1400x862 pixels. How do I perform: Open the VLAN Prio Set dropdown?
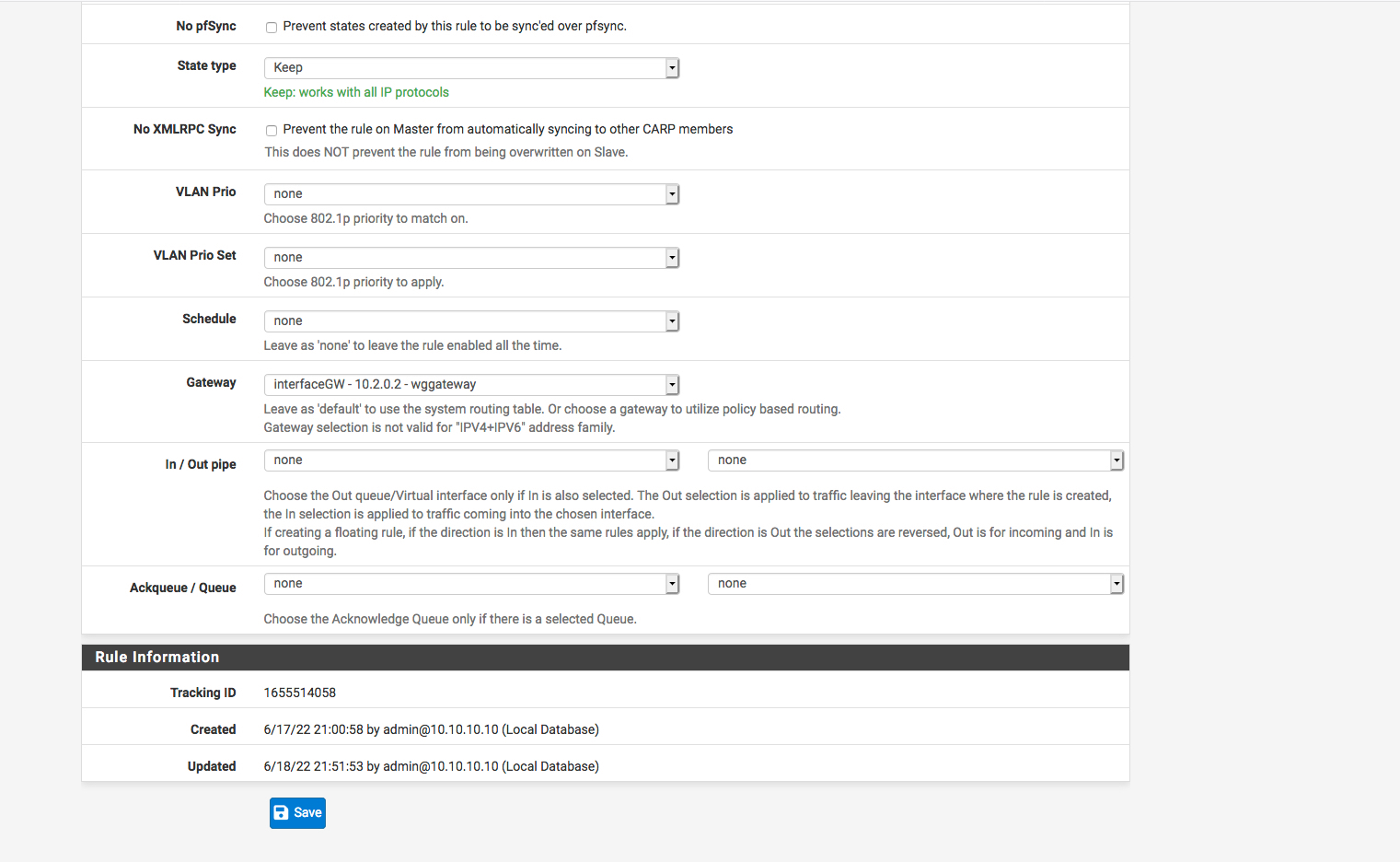click(471, 258)
